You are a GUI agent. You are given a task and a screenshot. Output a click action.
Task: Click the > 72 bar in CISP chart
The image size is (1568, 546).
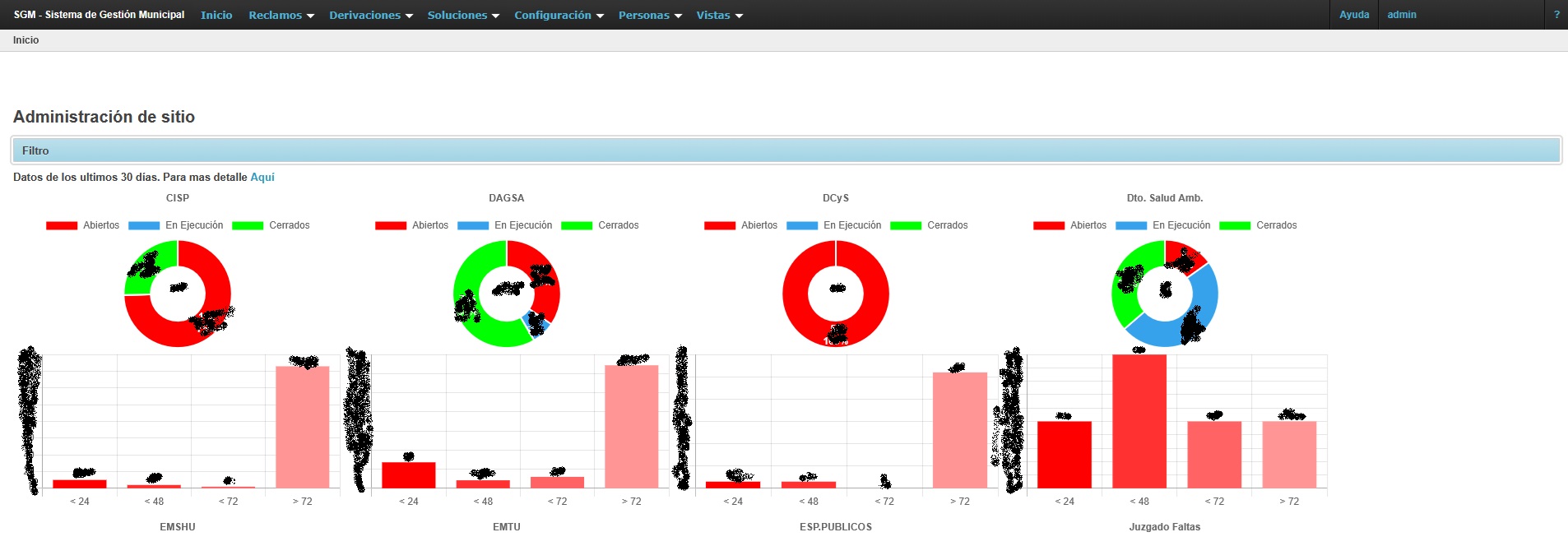pos(302,426)
